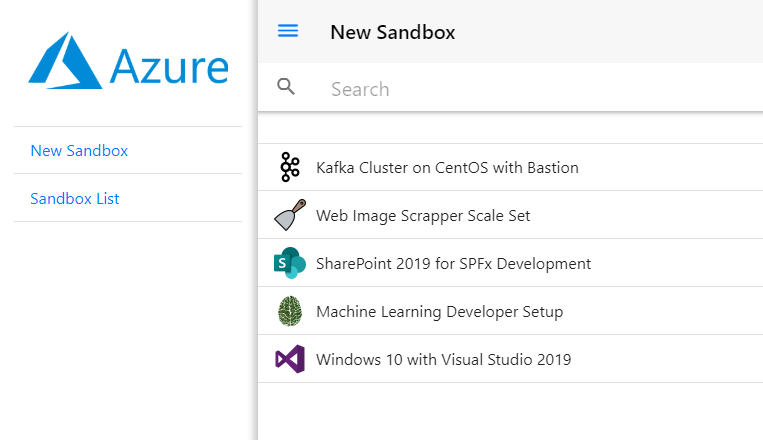
Task: Click the Azure wordmark text
Action: (169, 66)
